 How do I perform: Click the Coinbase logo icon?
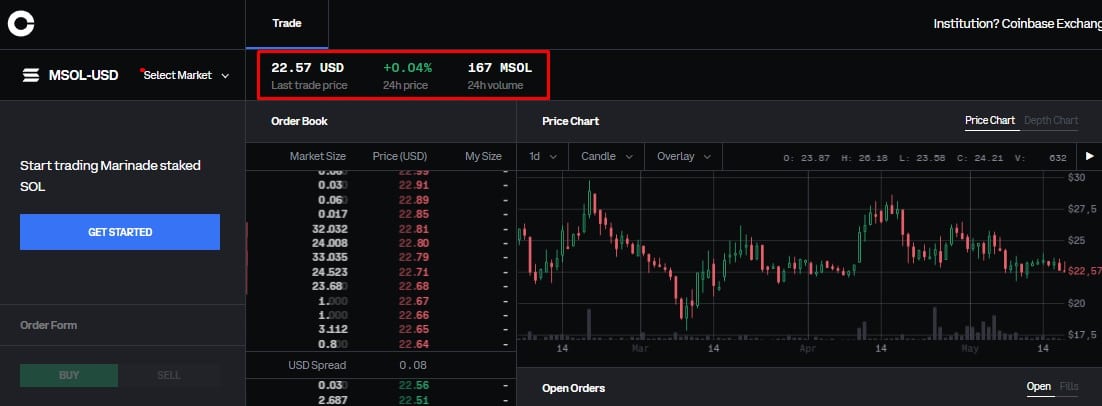pyautogui.click(x=21, y=24)
